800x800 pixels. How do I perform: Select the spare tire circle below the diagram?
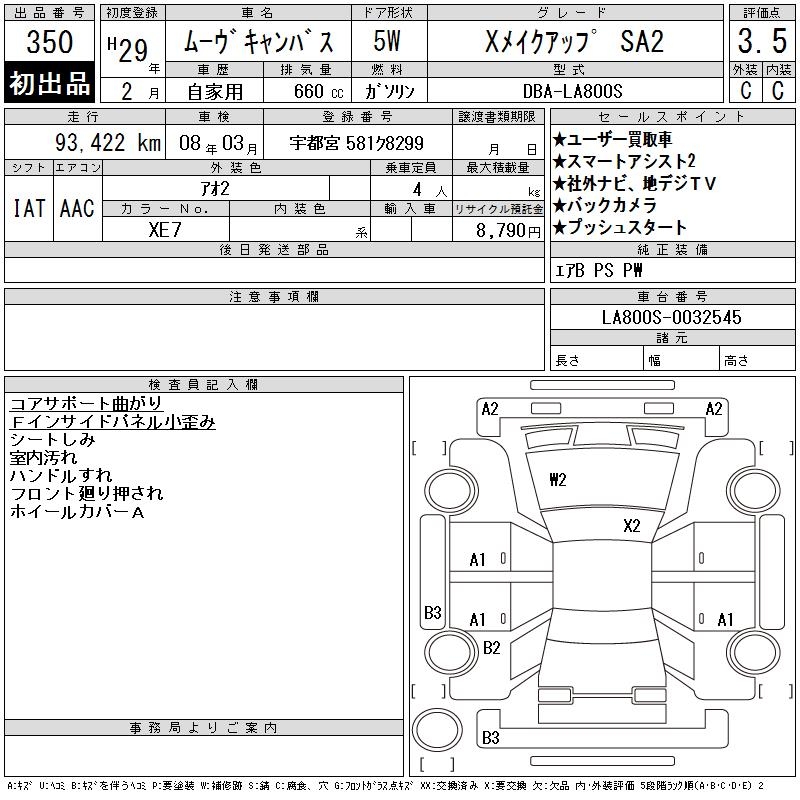coord(437,730)
